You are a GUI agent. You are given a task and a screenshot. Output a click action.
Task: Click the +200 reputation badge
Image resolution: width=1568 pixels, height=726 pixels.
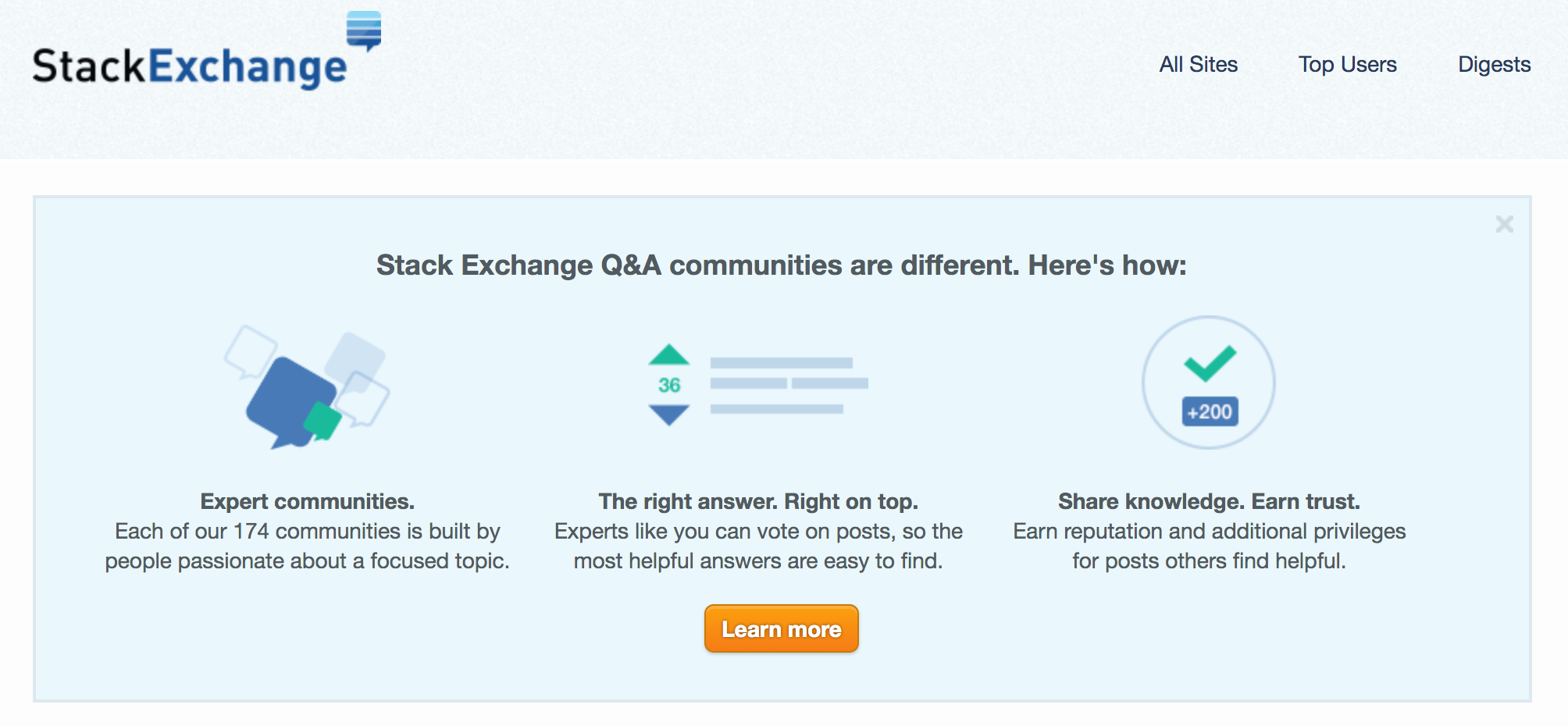pos(1210,411)
